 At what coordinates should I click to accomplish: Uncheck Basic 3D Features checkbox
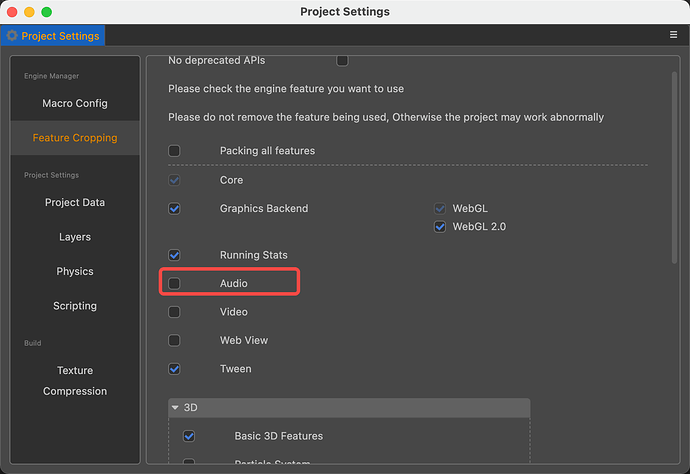point(189,436)
